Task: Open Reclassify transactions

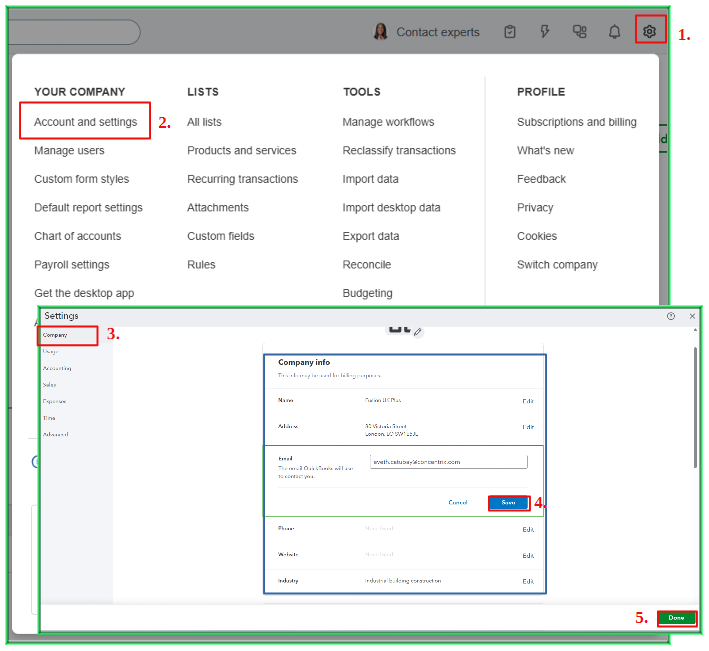Action: (399, 151)
